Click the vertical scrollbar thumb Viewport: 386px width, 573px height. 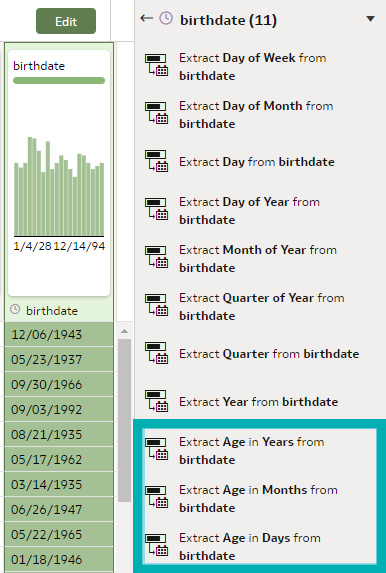pos(124,420)
